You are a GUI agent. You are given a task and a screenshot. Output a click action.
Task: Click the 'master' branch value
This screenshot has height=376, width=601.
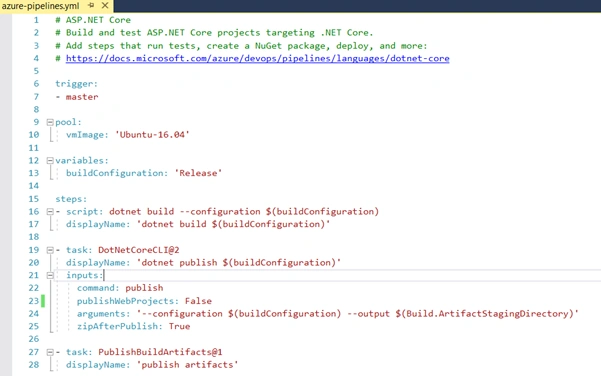82,97
